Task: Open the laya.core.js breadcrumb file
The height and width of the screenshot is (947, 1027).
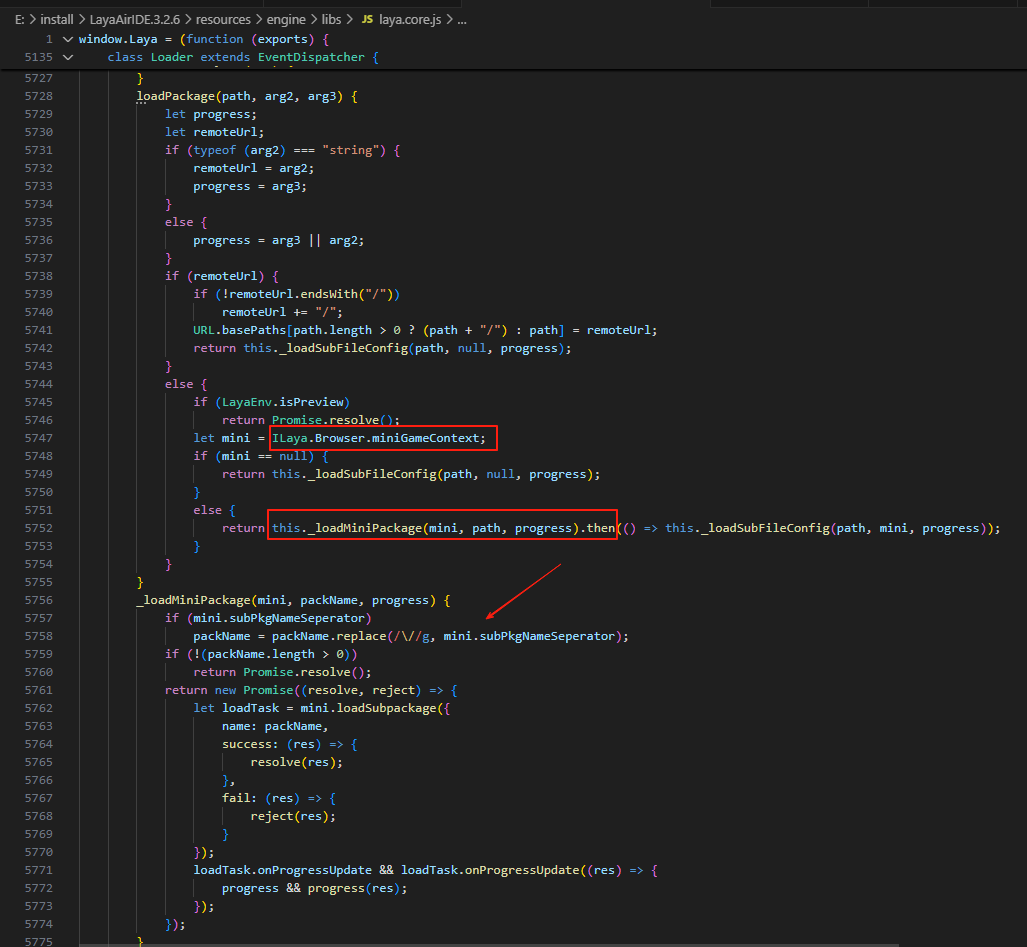Action: [410, 20]
